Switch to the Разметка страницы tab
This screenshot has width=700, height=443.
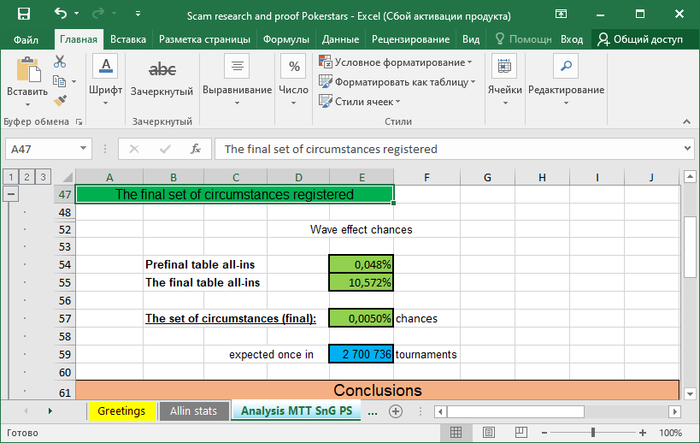point(204,40)
